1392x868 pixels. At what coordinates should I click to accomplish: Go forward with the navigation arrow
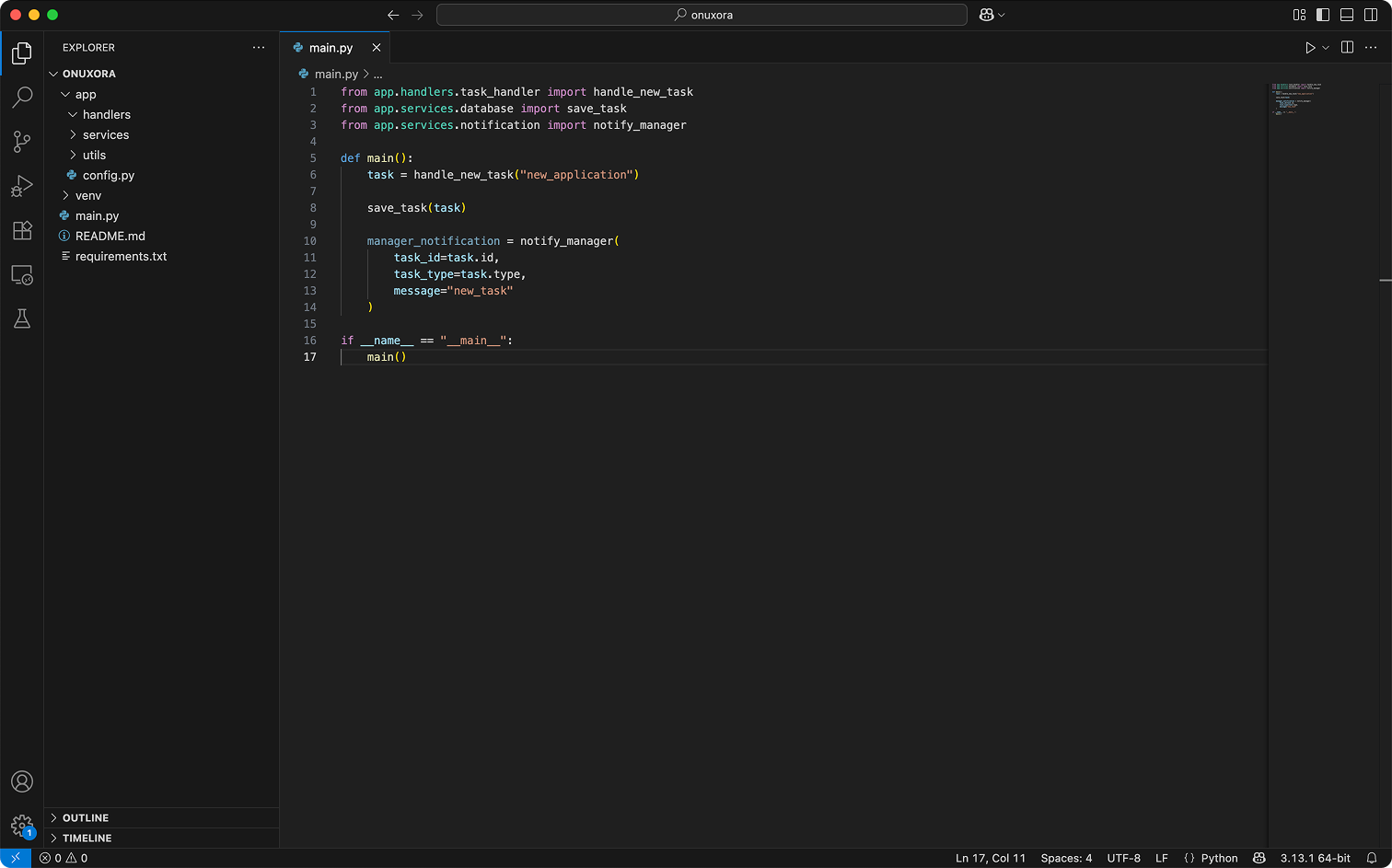[417, 15]
